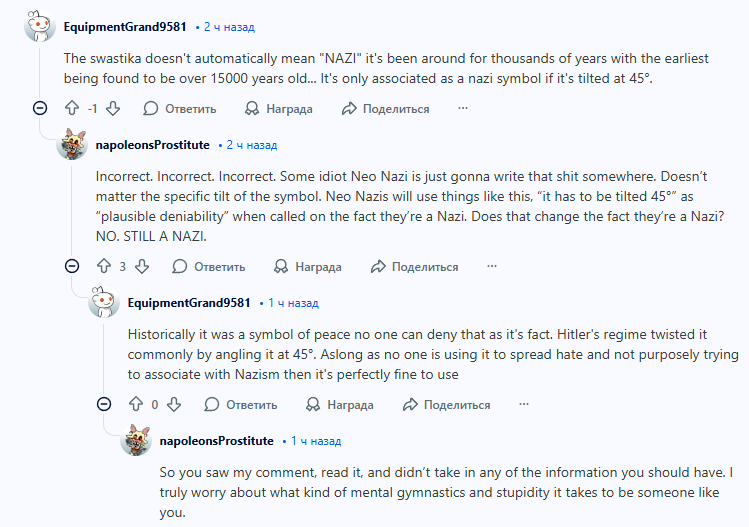749x527 pixels.
Task: Downvote the comment with 0 score
Action: (174, 405)
